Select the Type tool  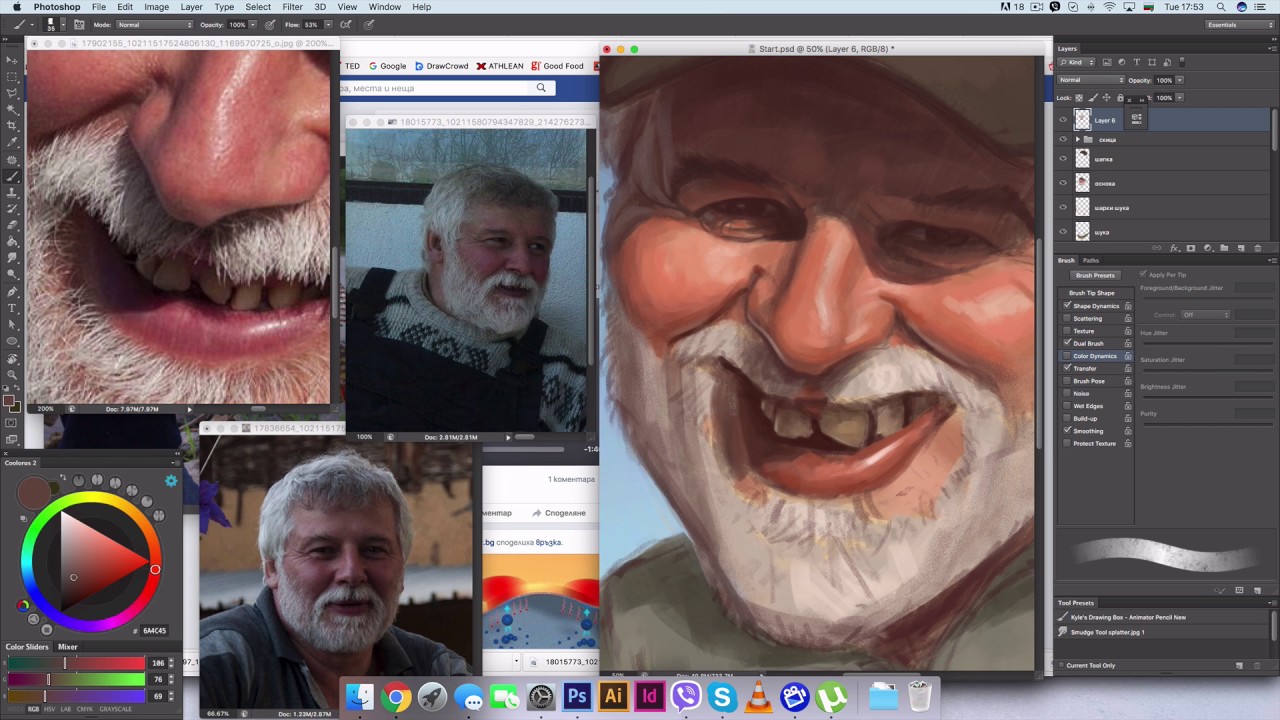(x=12, y=308)
